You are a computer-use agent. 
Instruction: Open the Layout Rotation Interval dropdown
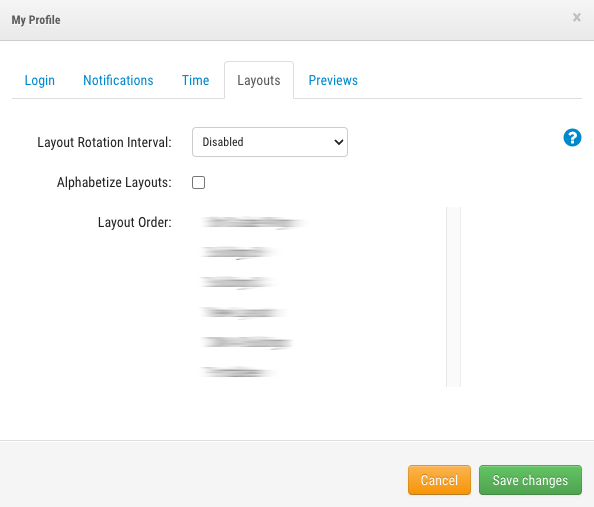270,142
